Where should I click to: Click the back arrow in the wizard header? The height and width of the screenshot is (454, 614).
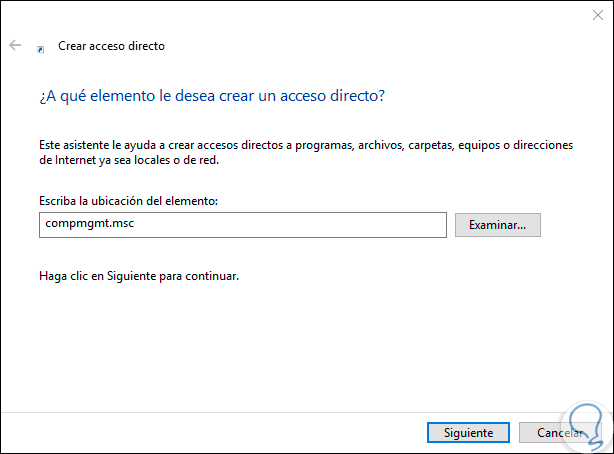[x=15, y=46]
